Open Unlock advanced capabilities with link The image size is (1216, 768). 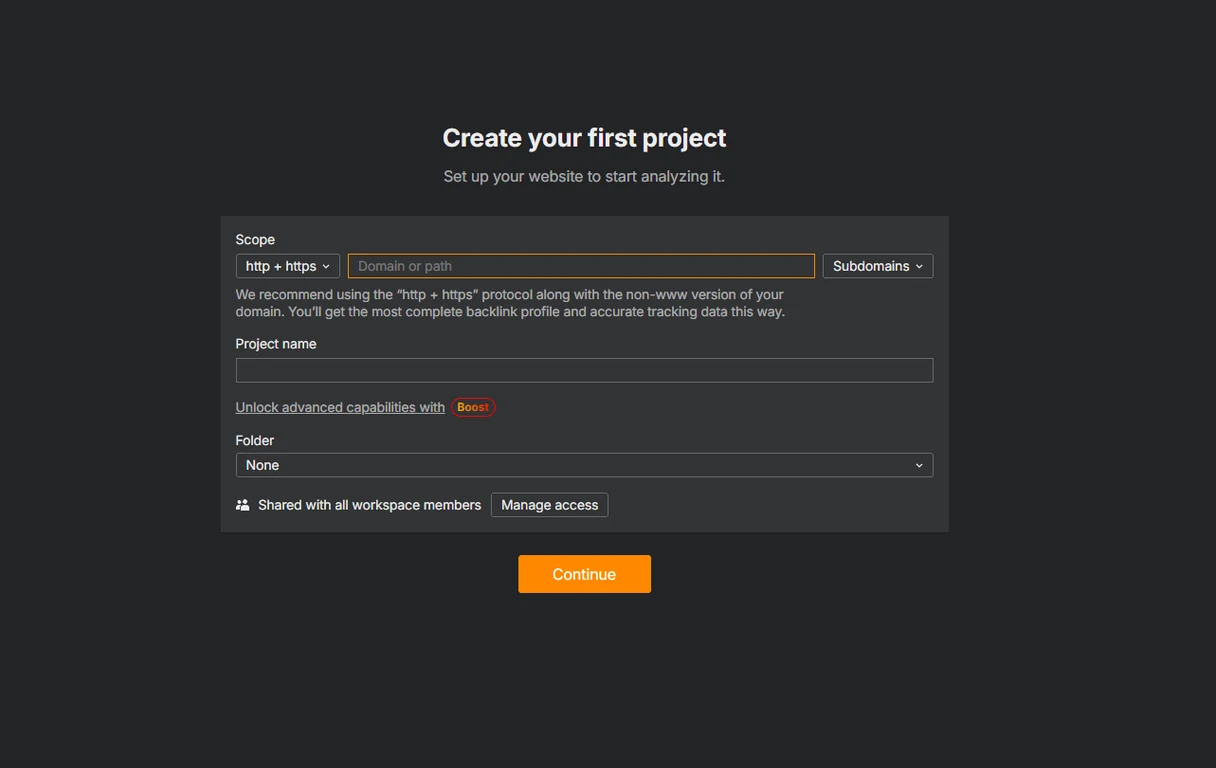tap(340, 407)
